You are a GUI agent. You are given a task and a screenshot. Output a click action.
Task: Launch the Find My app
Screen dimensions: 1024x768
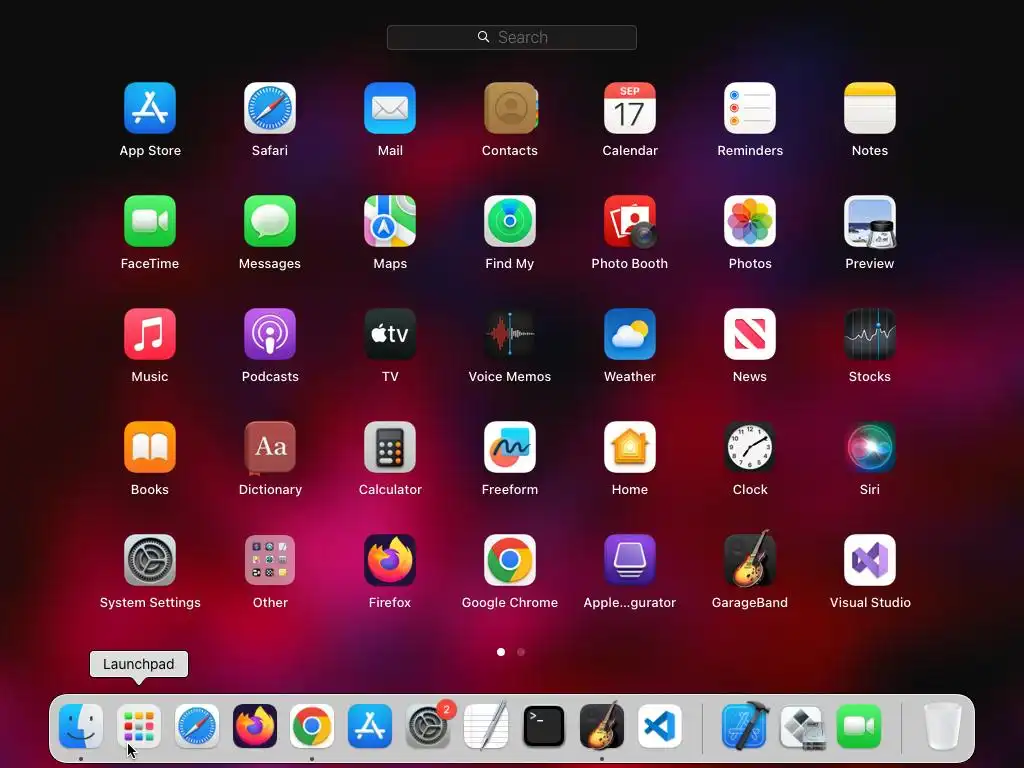tap(510, 221)
